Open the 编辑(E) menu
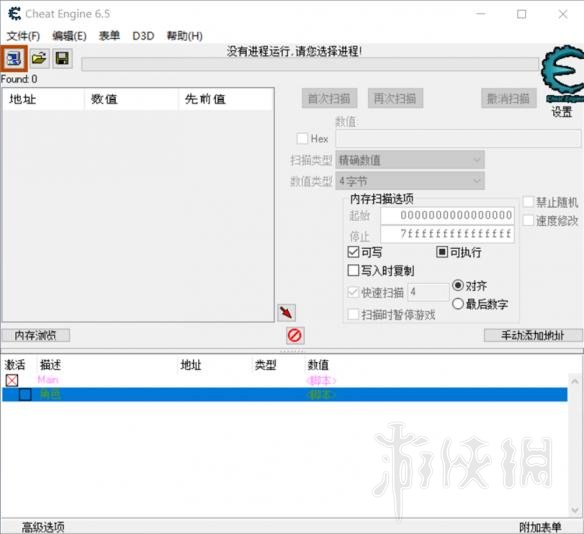This screenshot has width=584, height=534. [x=69, y=36]
